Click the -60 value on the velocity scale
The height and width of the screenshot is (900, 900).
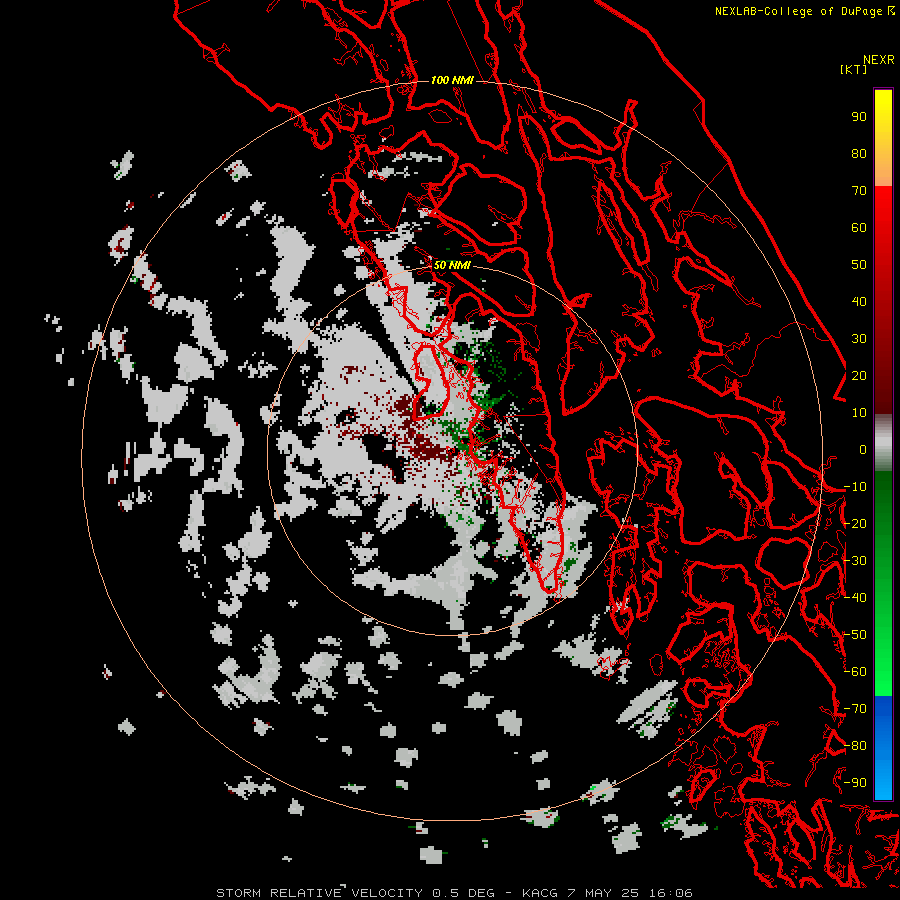click(x=855, y=672)
